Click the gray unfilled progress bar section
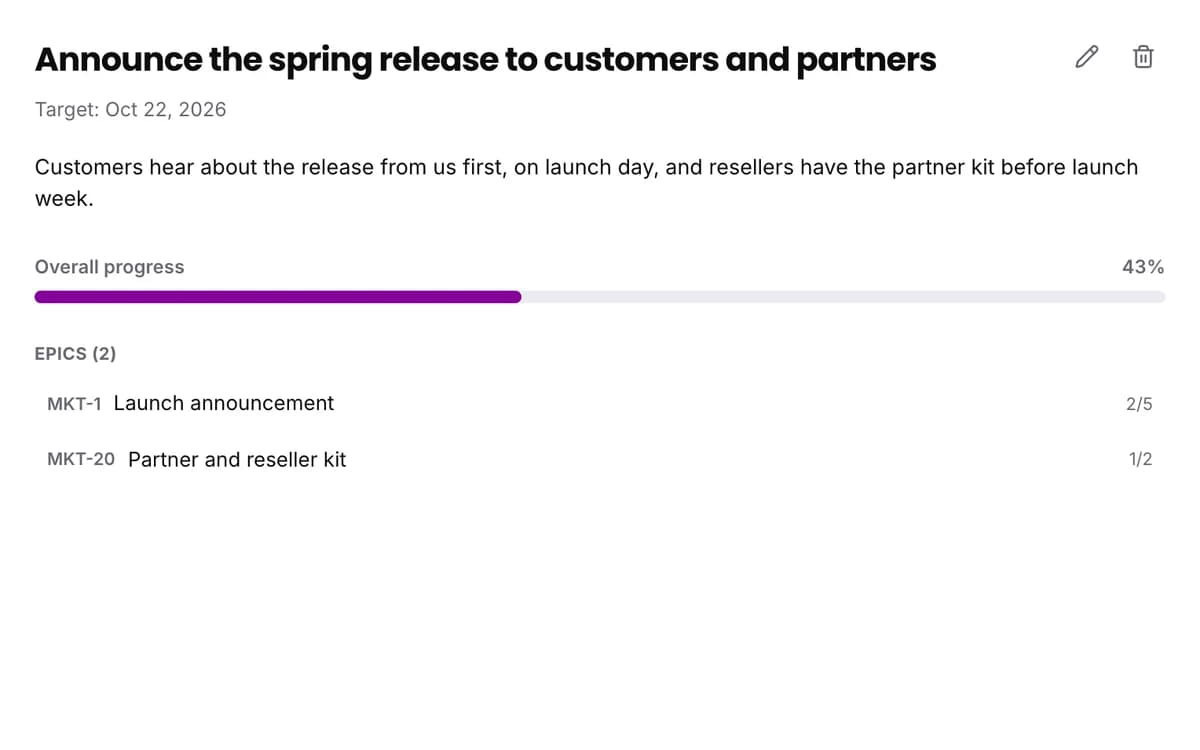Image resolution: width=1200 pixels, height=750 pixels. pyautogui.click(x=843, y=297)
